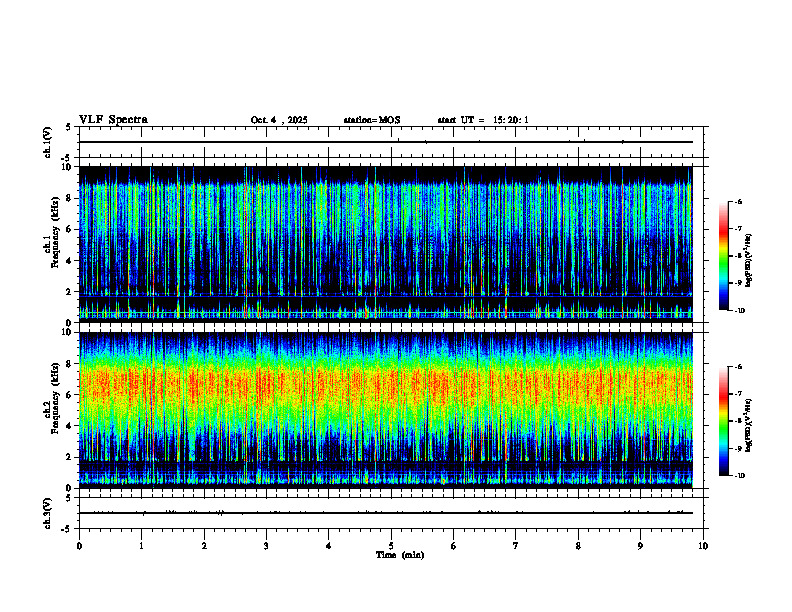Click the ch.1 voltage waveform trace
The image size is (792, 612).
click(x=386, y=142)
